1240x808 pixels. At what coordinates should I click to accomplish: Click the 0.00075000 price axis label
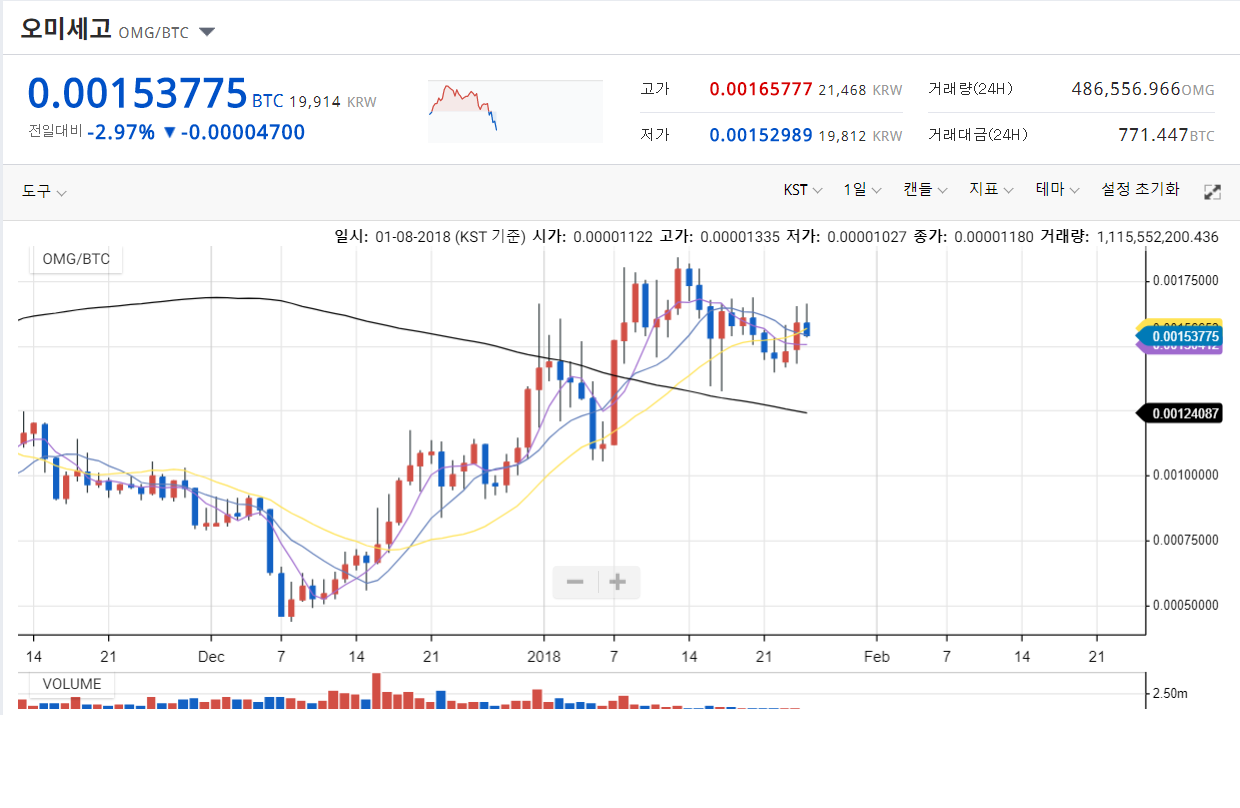click(x=1185, y=541)
